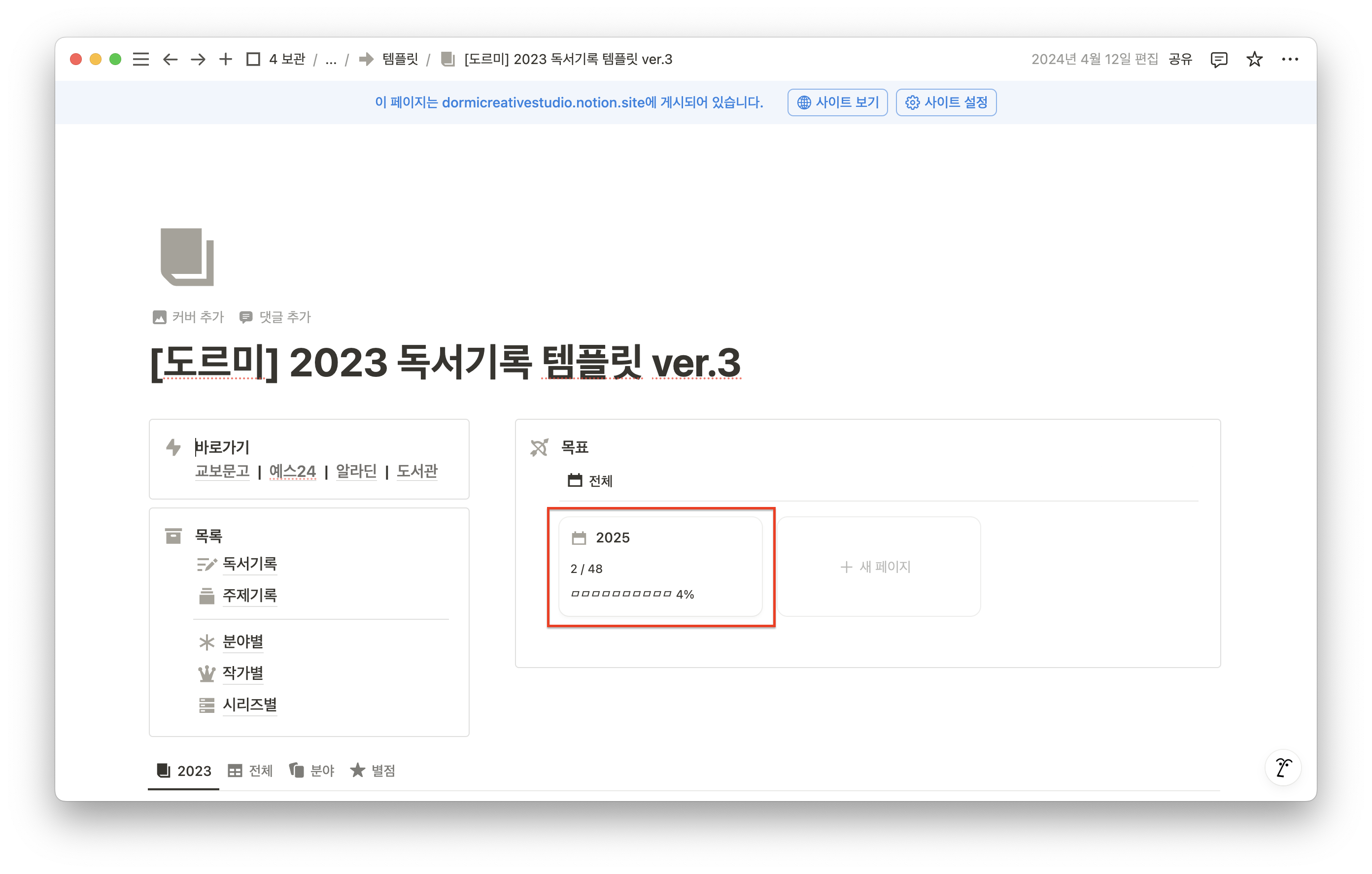Click the Notion AI assistant button
The width and height of the screenshot is (1372, 874).
(x=1283, y=768)
